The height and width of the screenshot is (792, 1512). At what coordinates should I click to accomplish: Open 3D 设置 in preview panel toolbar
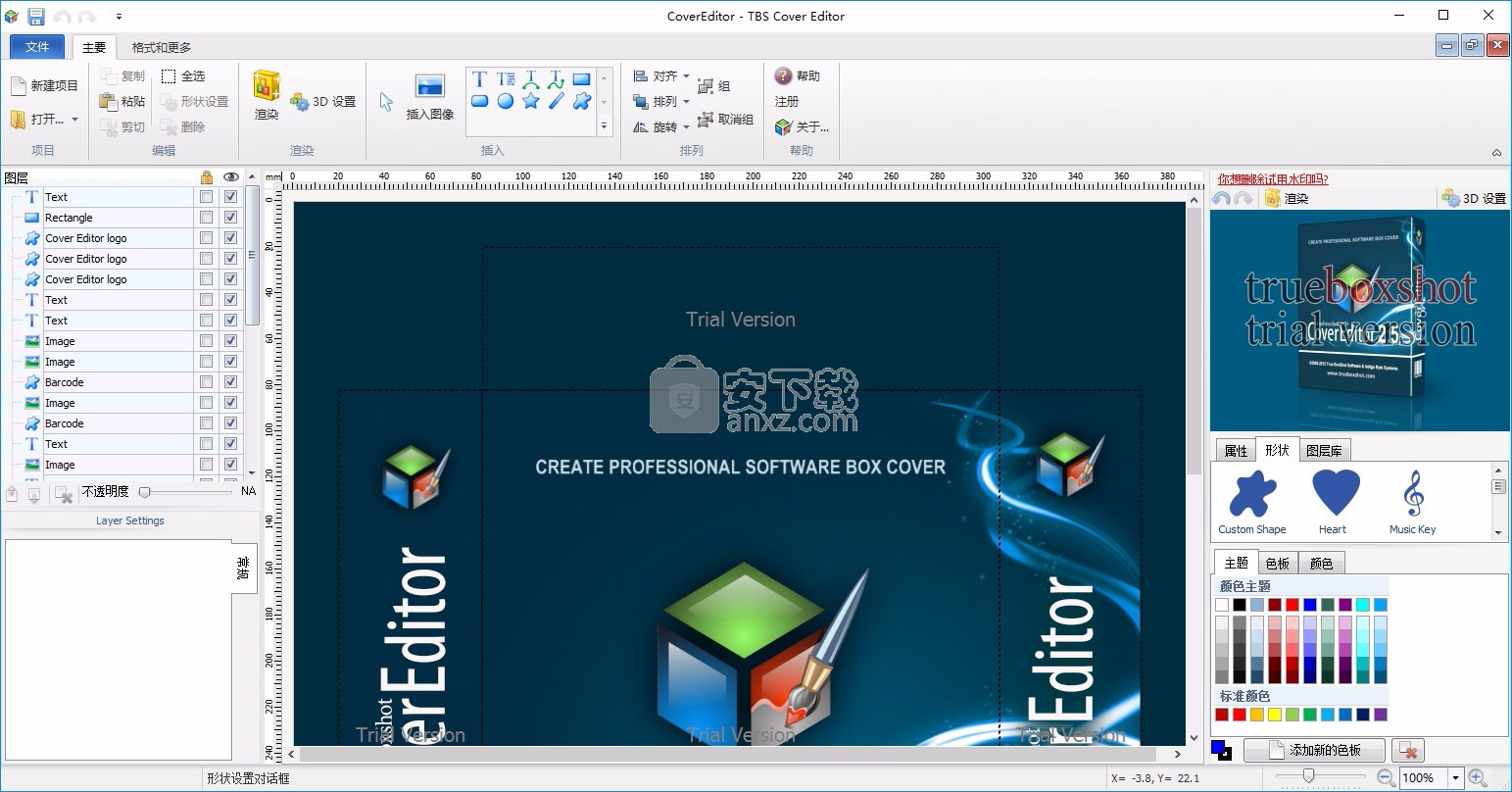point(1474,198)
